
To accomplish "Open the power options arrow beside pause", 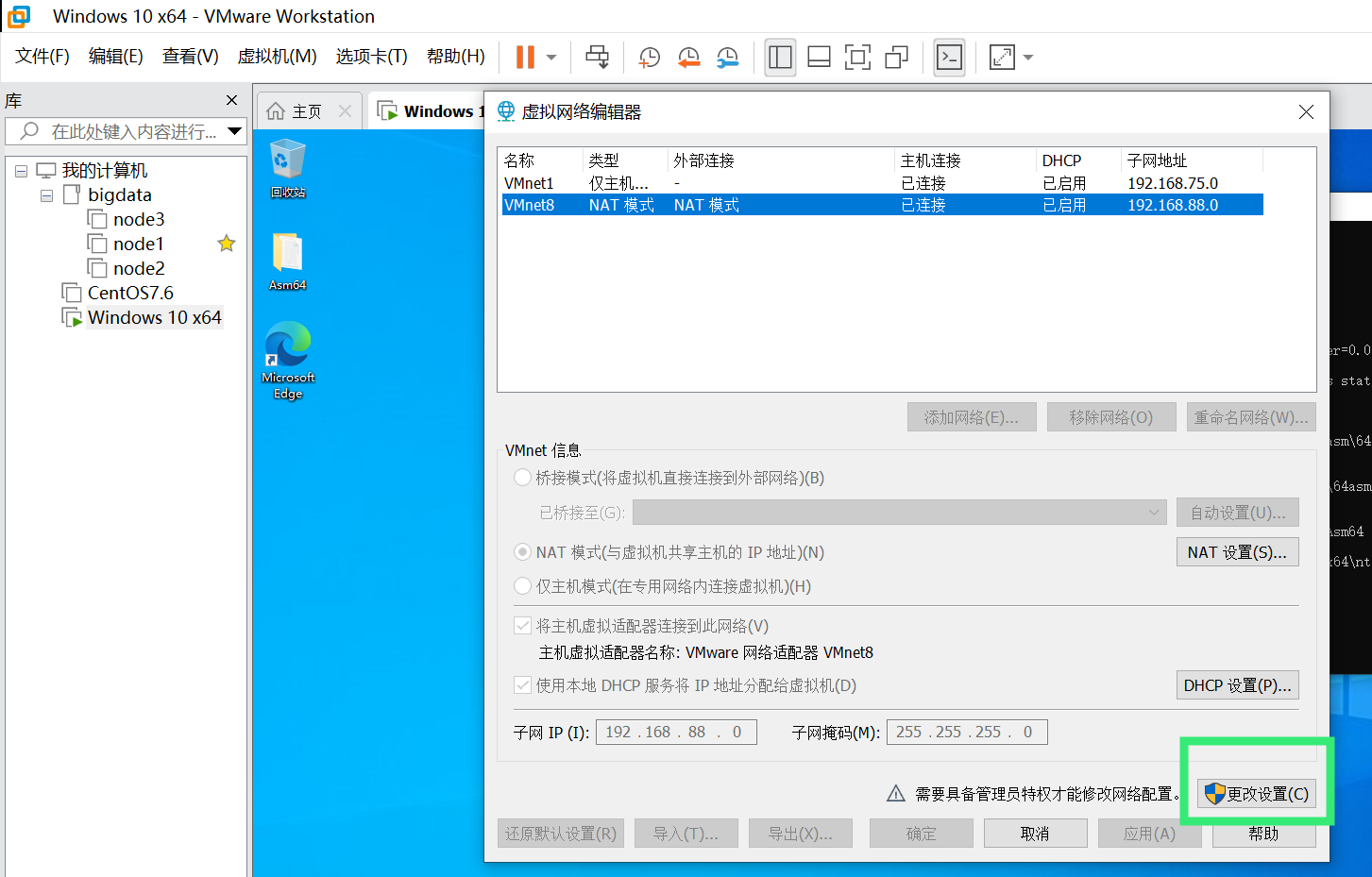I will click(x=551, y=58).
